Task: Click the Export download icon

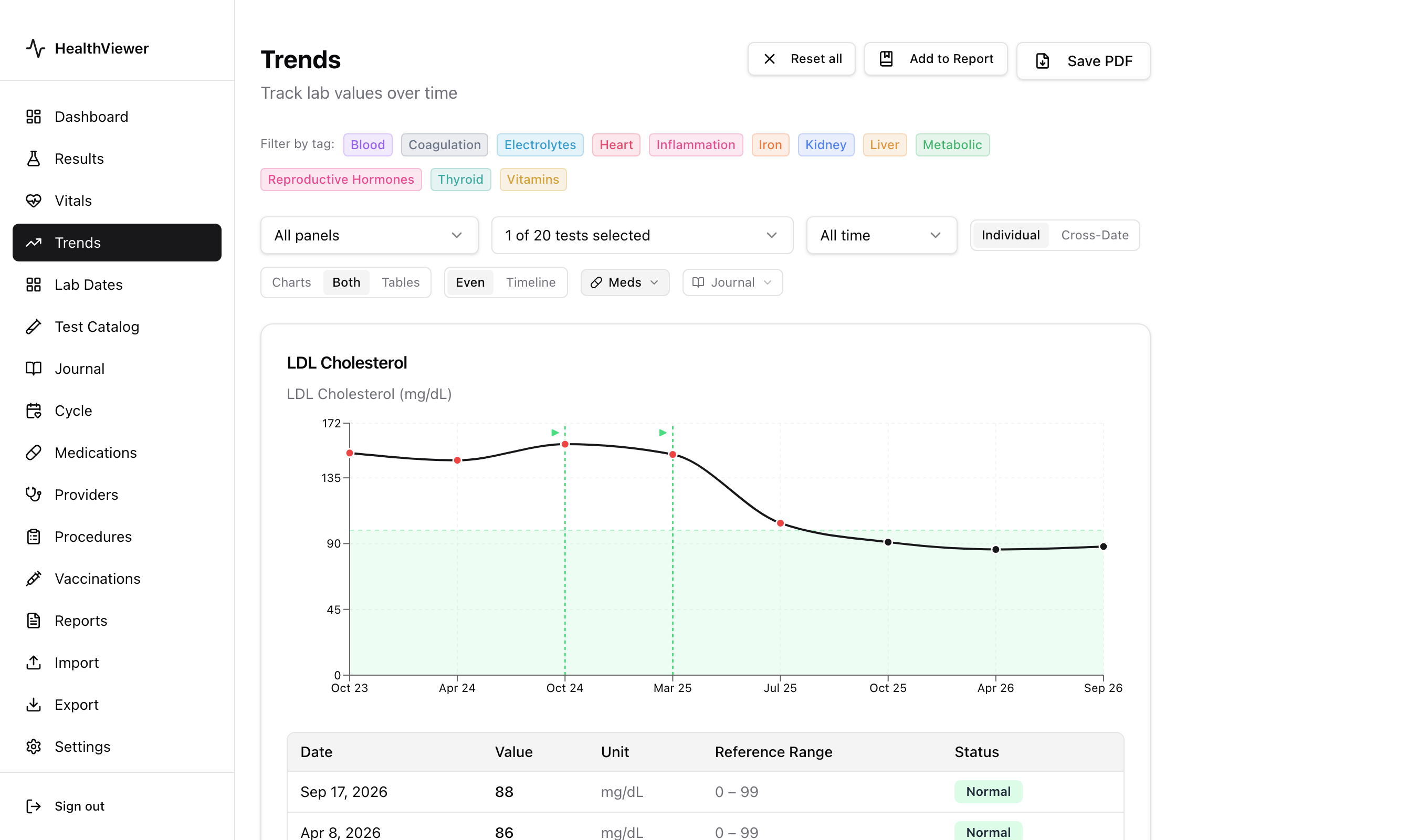Action: point(34,704)
